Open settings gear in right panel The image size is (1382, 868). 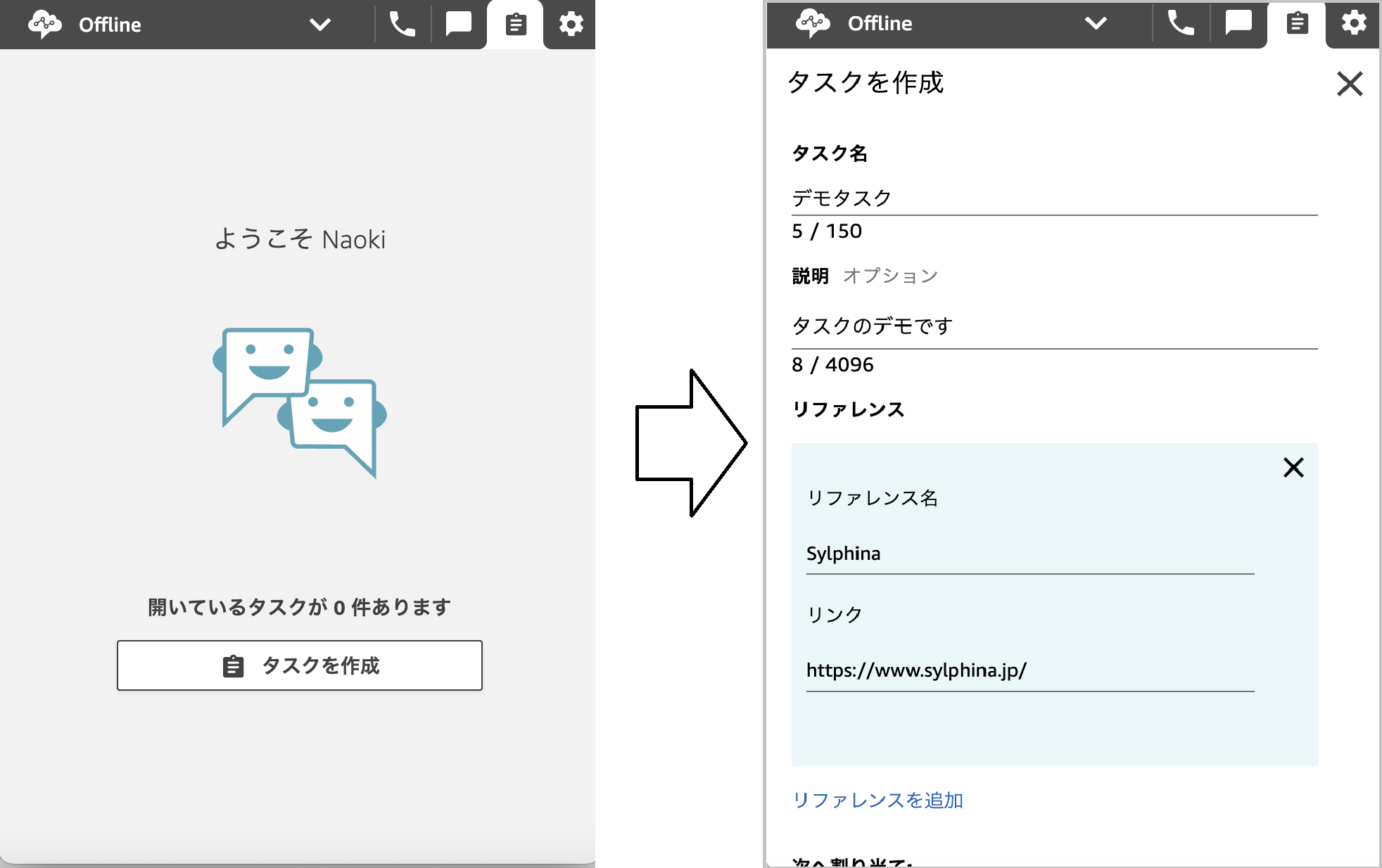[1353, 23]
